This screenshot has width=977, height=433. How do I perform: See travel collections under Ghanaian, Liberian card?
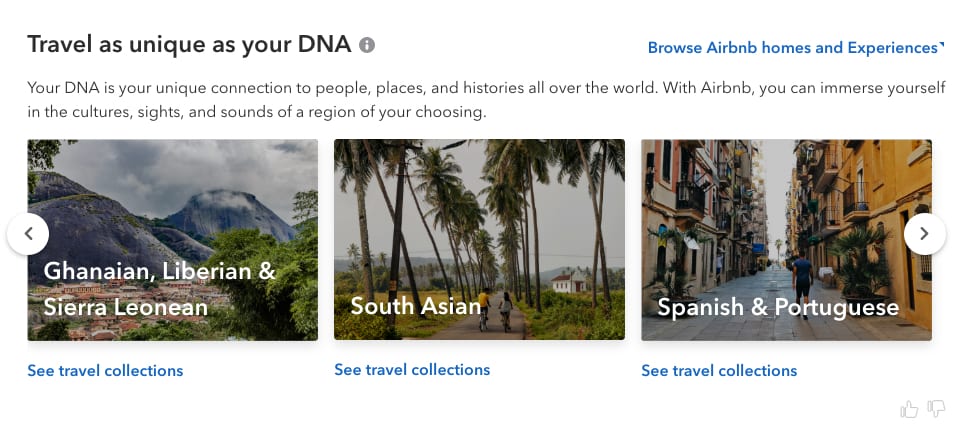[x=105, y=371]
